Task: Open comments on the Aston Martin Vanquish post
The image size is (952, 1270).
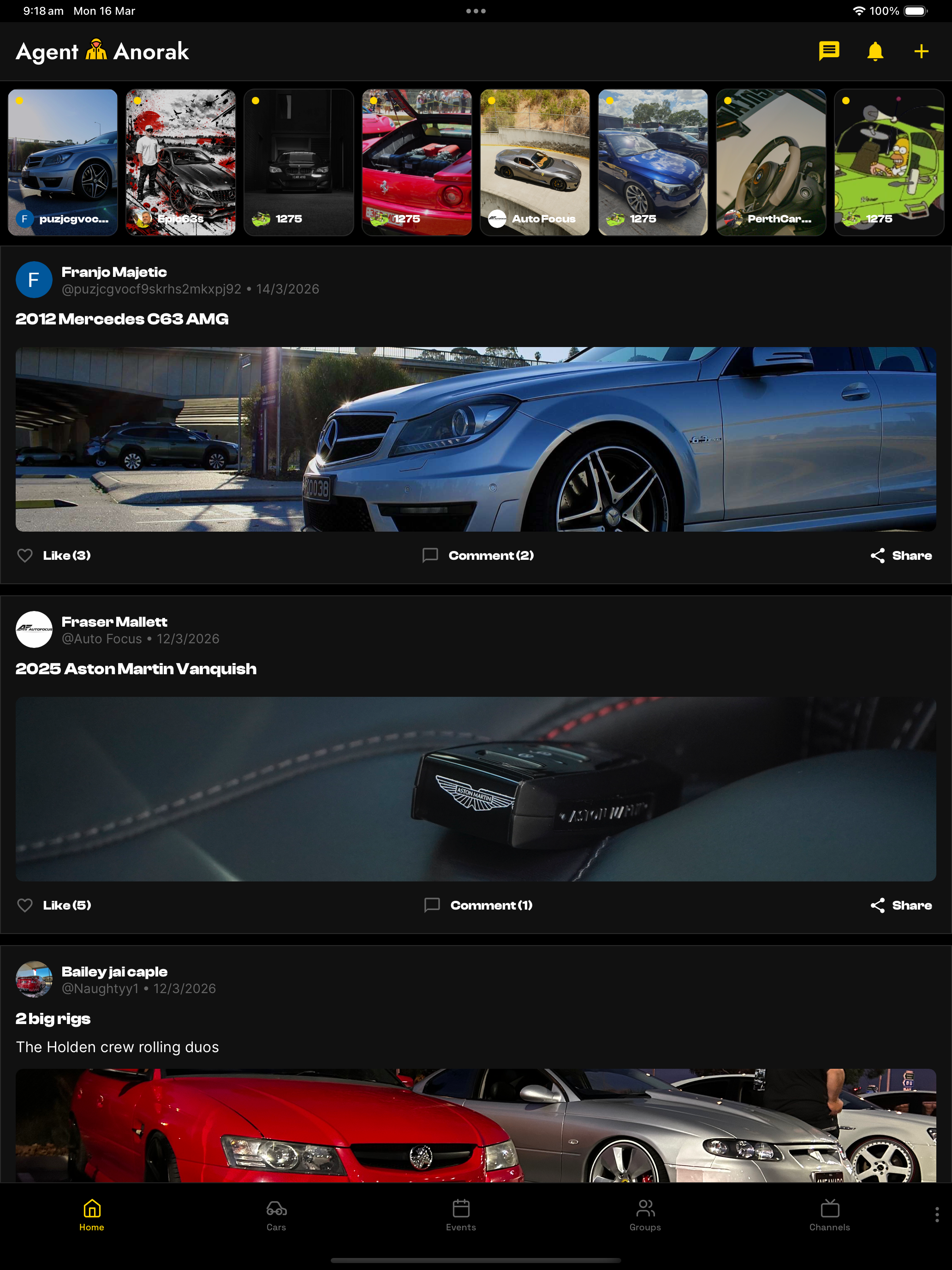Action: click(478, 905)
